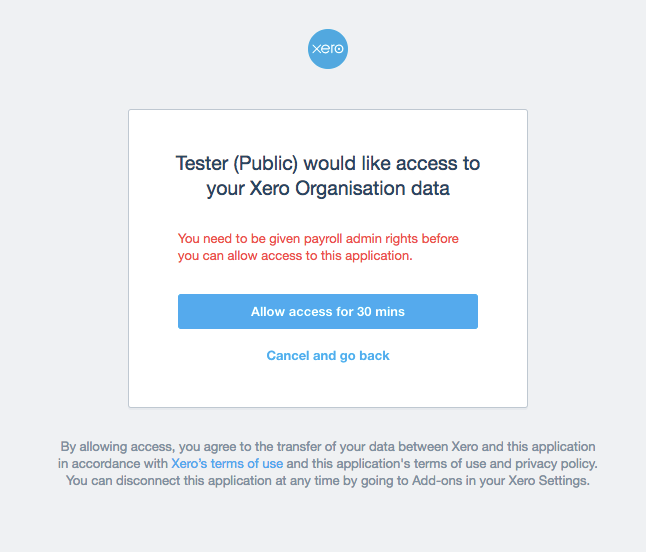Click 'you can allow access to this application' red text
The height and width of the screenshot is (552, 646).
pyautogui.click(x=295, y=256)
